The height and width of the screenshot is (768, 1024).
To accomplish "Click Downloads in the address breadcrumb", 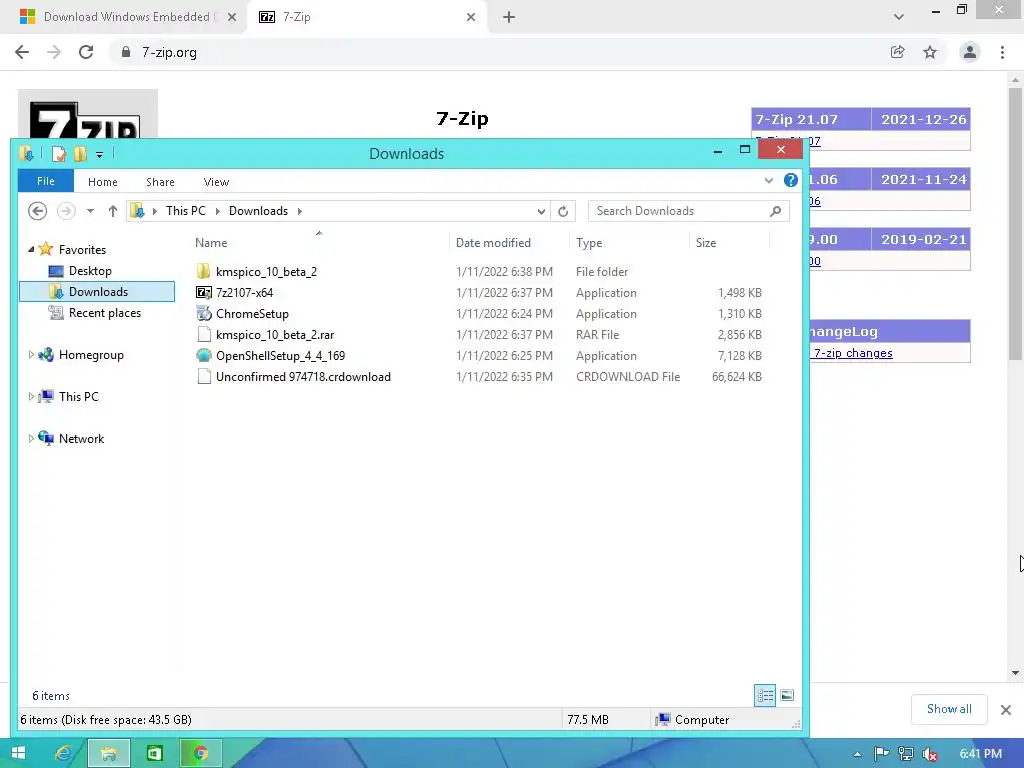I will click(x=258, y=211).
